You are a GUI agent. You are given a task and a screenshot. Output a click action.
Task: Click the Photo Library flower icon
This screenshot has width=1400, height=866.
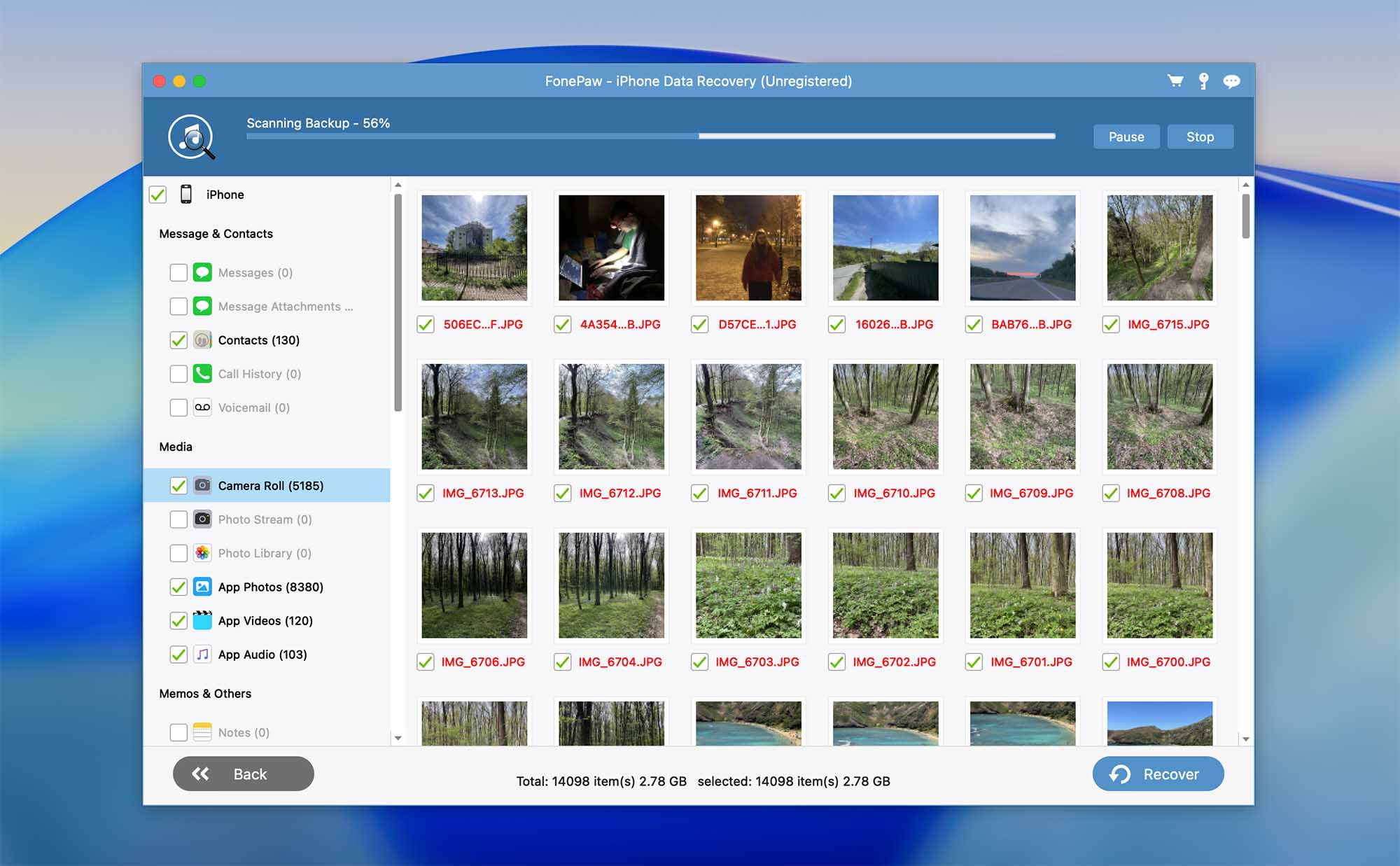(202, 553)
